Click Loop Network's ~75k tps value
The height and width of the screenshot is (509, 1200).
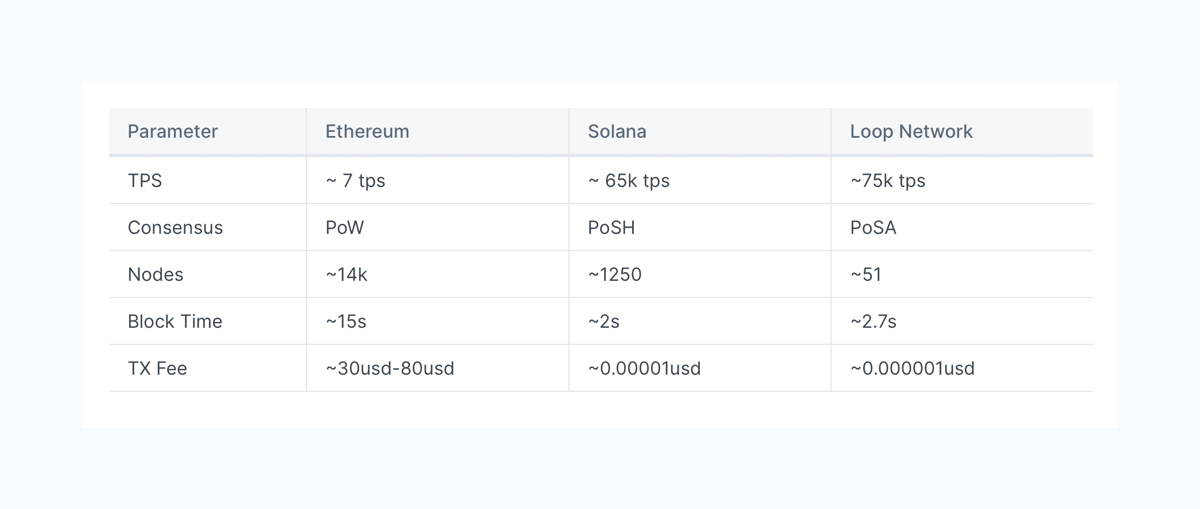click(x=888, y=181)
